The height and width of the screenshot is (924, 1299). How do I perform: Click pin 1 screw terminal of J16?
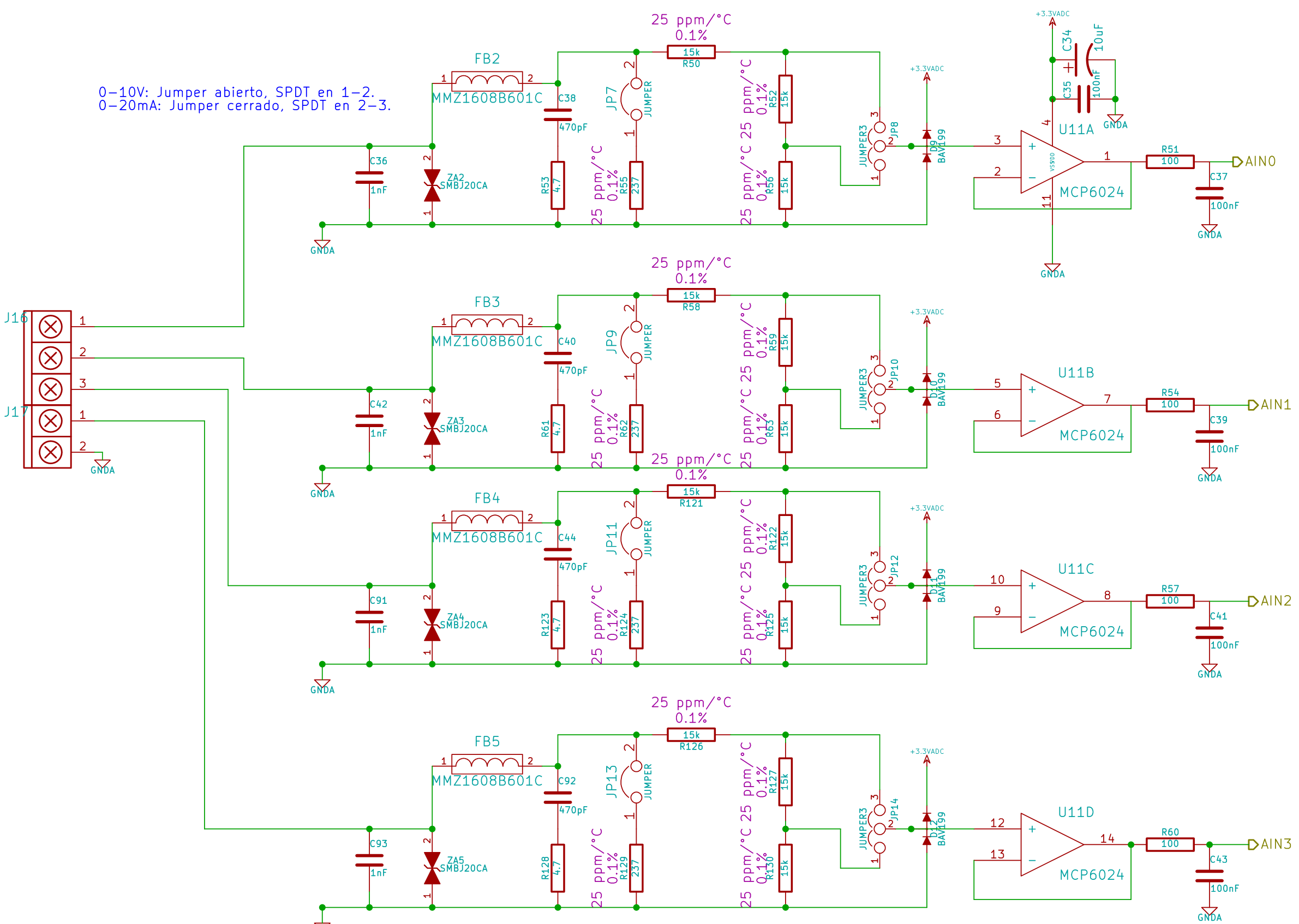click(51, 327)
